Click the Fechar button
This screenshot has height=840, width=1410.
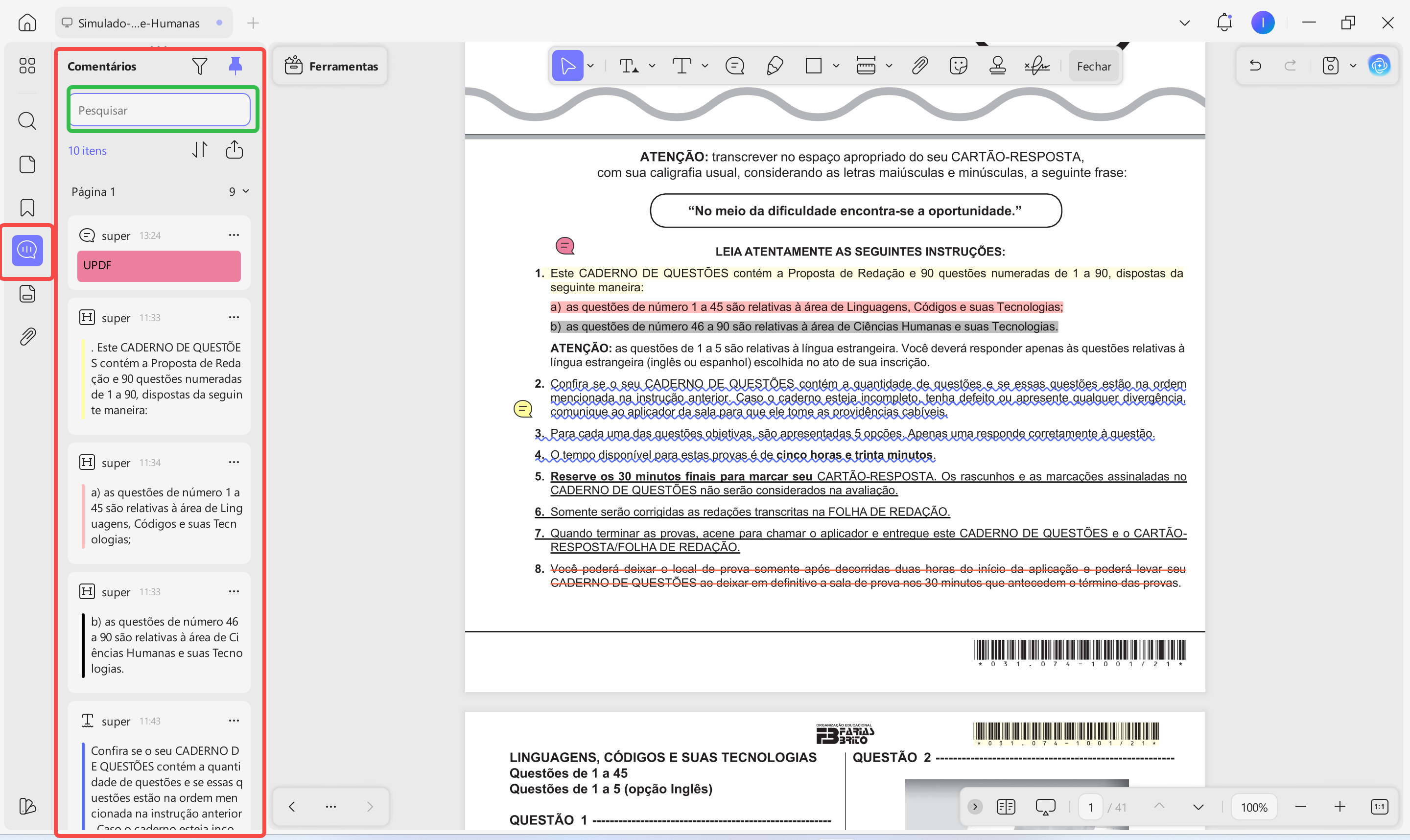tap(1093, 66)
